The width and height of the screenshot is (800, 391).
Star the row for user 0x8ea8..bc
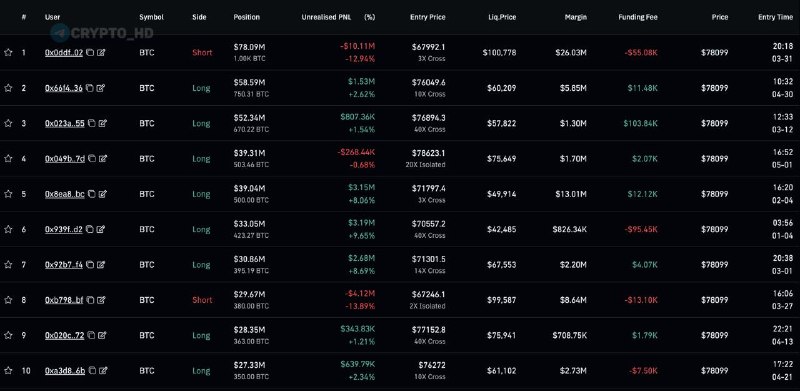coord(8,194)
